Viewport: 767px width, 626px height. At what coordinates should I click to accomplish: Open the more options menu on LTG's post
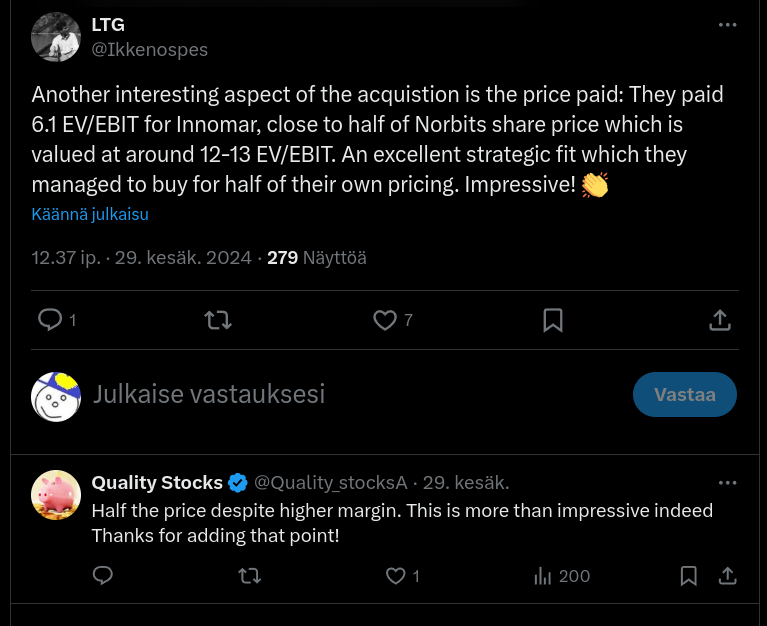click(x=728, y=25)
